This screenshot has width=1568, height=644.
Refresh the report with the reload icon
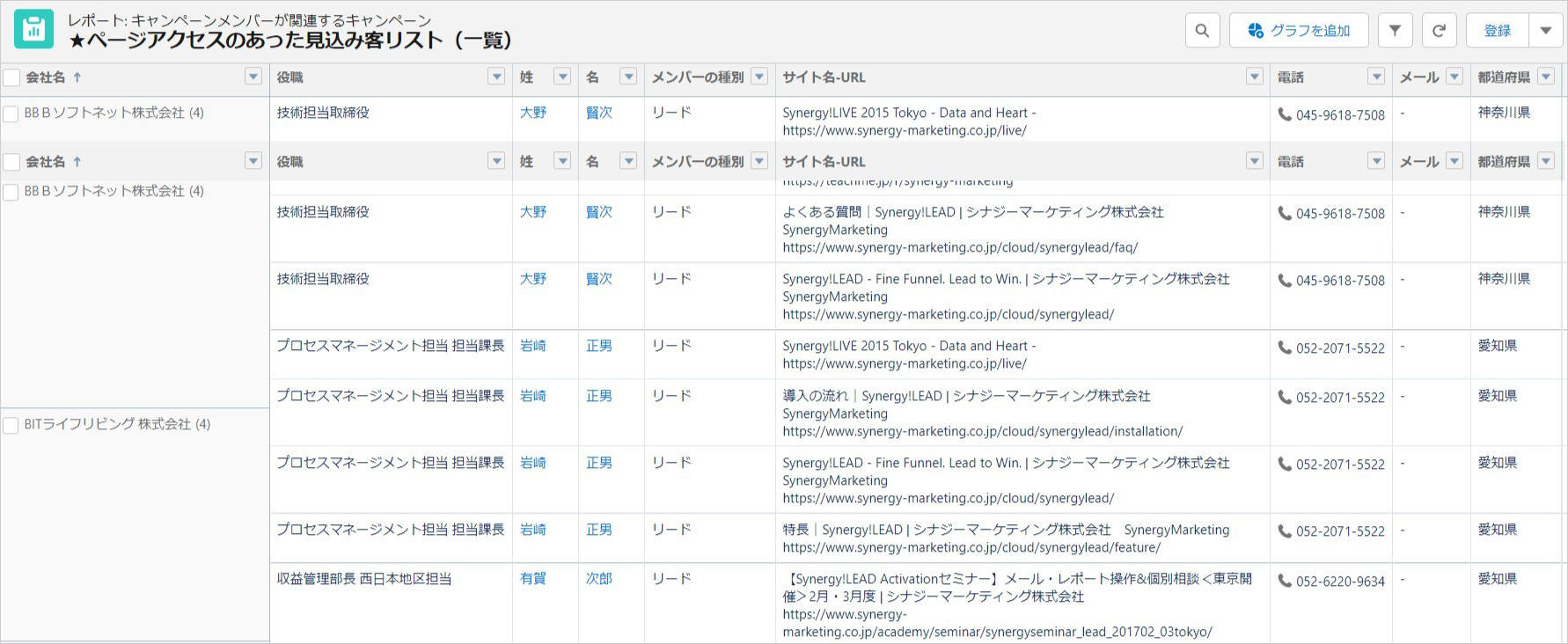1439,31
